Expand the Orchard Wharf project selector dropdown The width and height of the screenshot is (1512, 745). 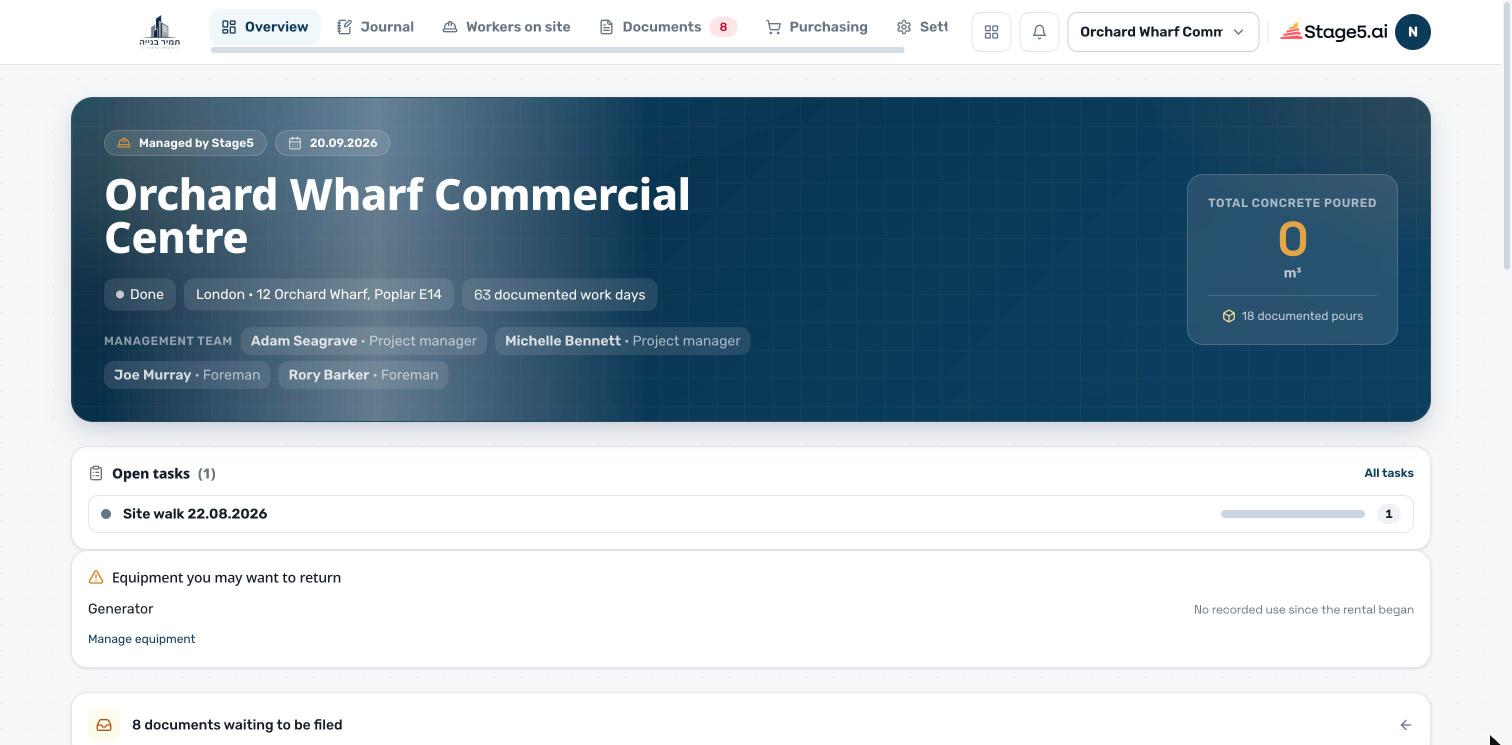point(1163,32)
